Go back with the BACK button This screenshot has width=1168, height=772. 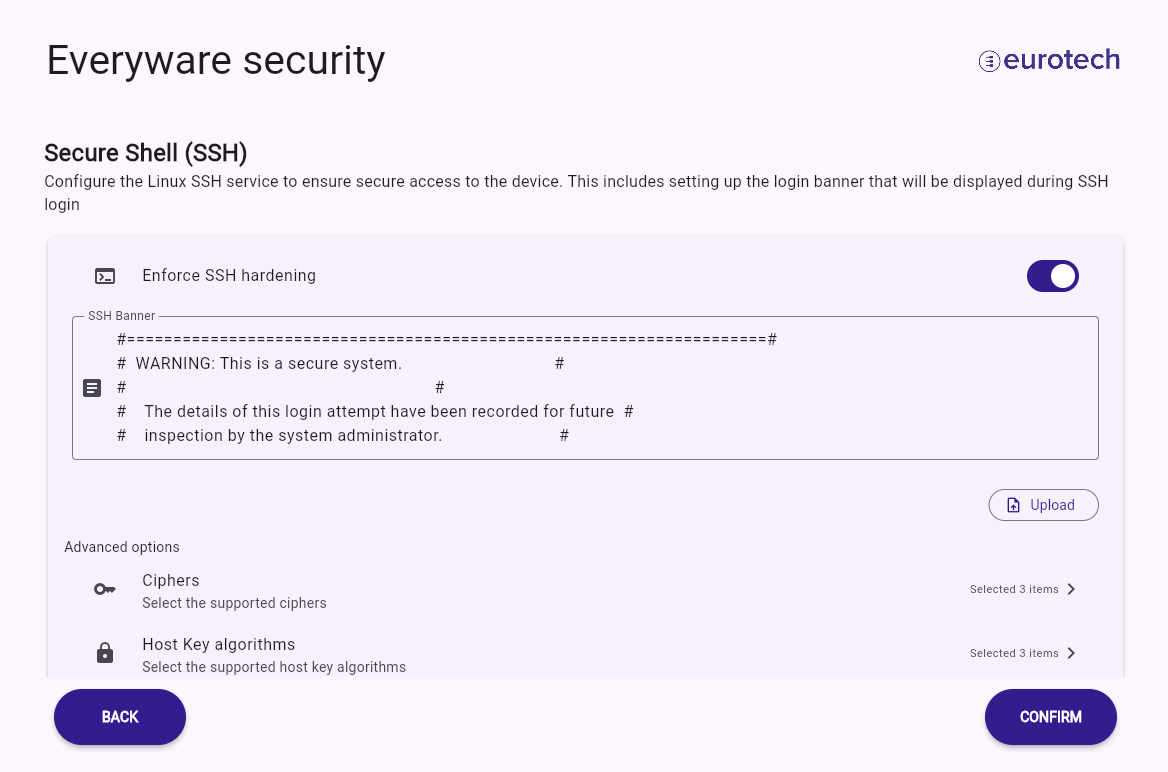point(120,717)
